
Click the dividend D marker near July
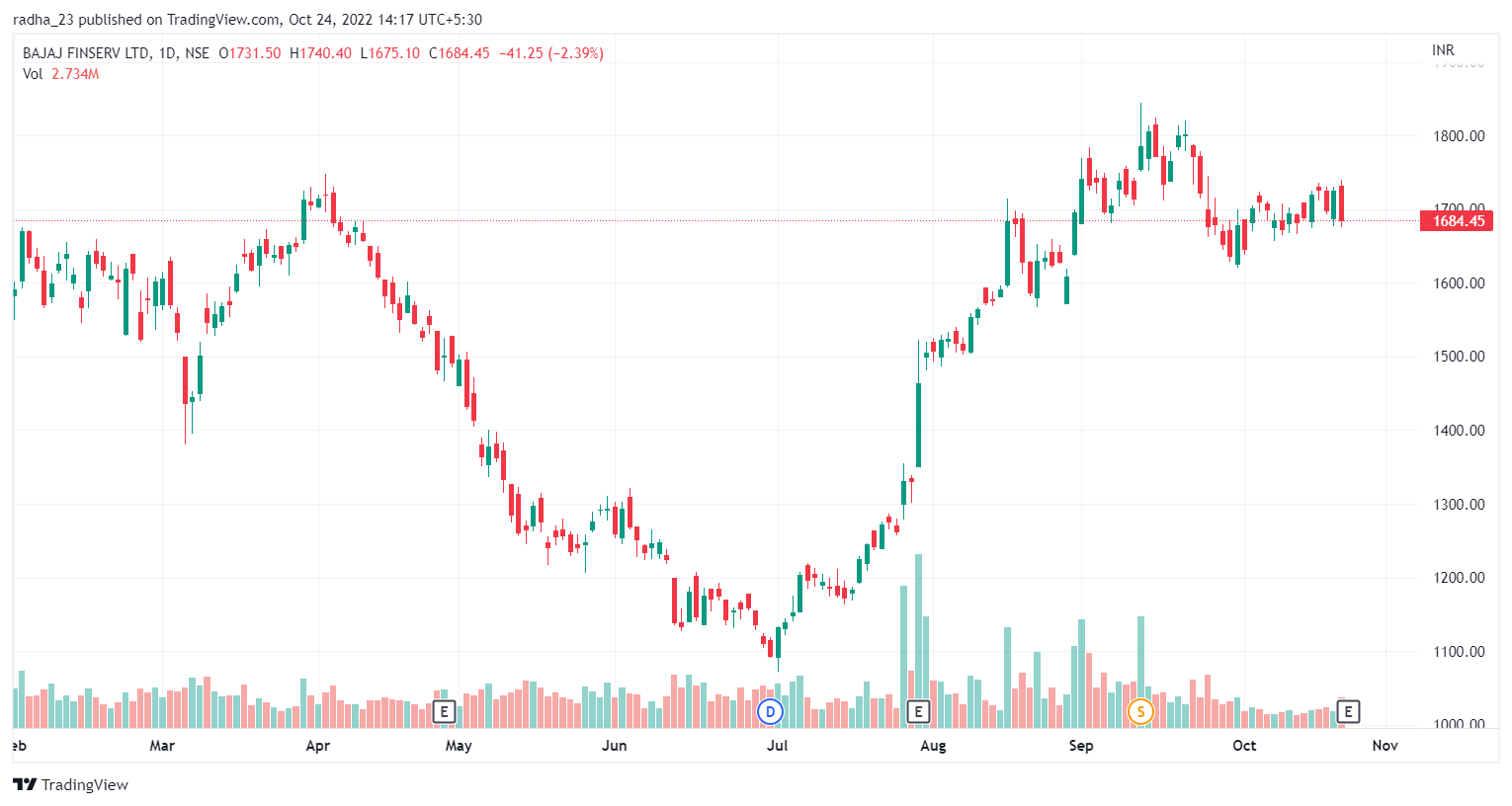[x=770, y=711]
